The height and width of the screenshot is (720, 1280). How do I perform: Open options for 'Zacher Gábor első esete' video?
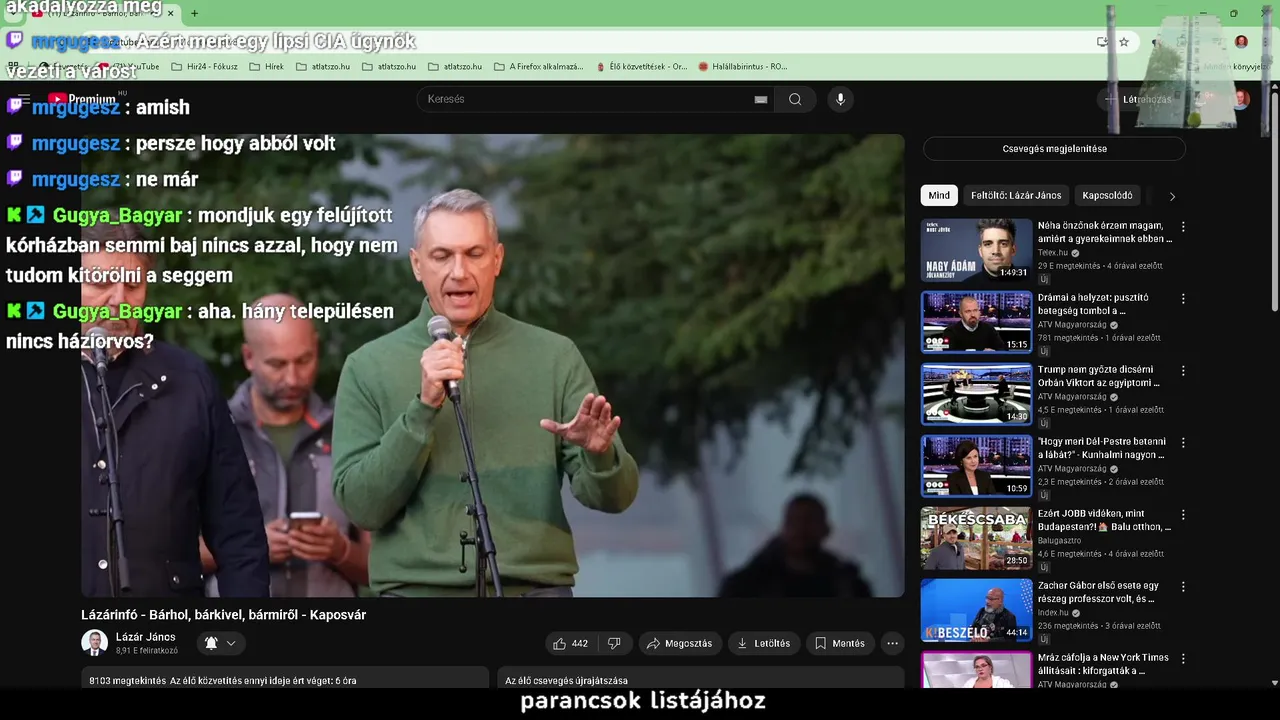pyautogui.click(x=1183, y=587)
